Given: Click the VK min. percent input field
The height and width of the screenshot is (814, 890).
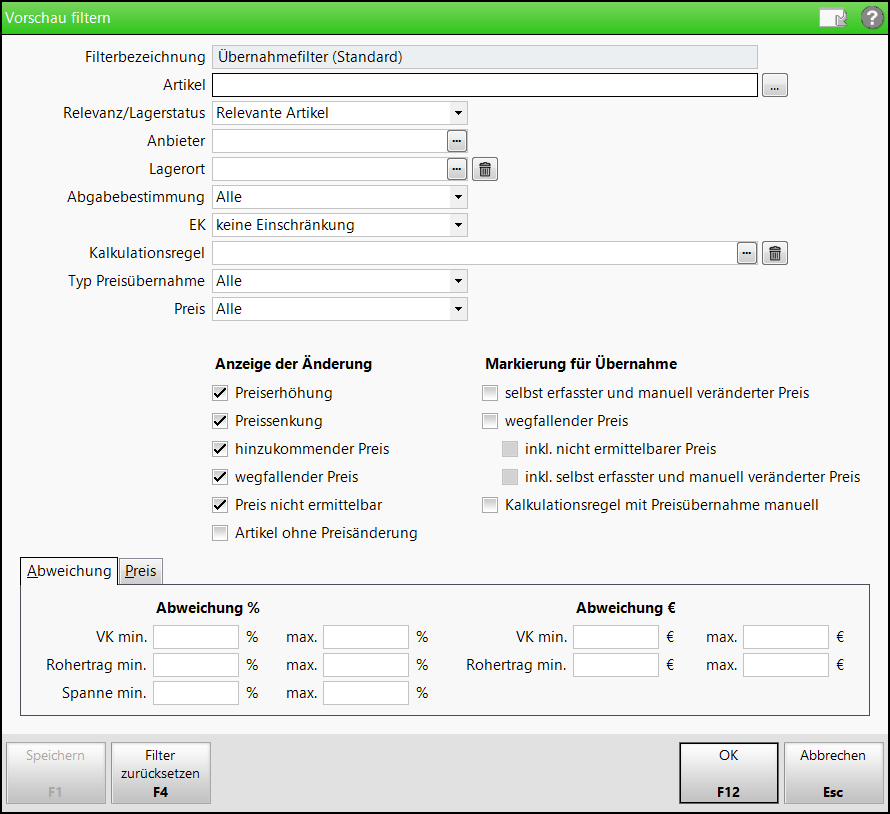Looking at the screenshot, I should 196,637.
